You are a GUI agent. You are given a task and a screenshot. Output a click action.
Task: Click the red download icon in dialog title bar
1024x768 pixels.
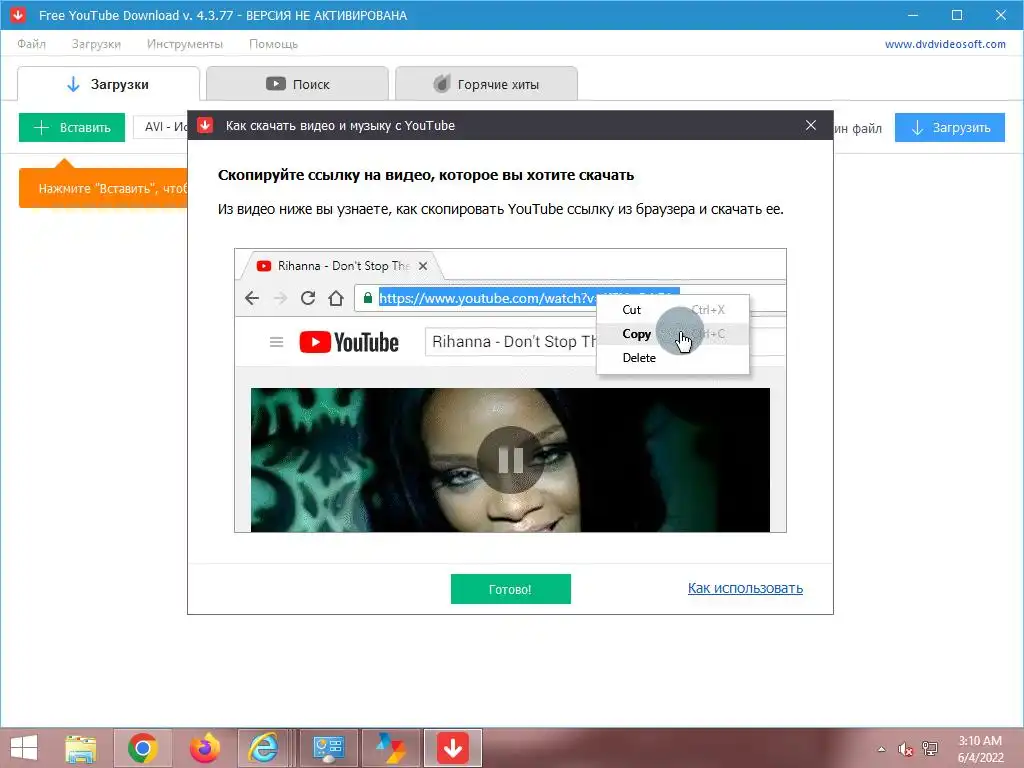205,125
